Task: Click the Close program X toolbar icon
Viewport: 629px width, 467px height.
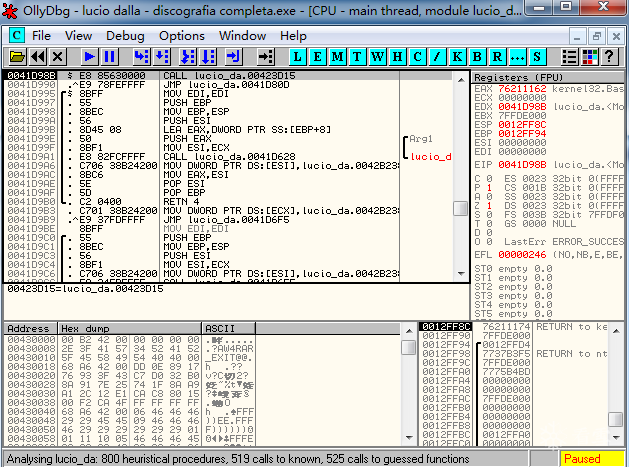Action: point(58,57)
